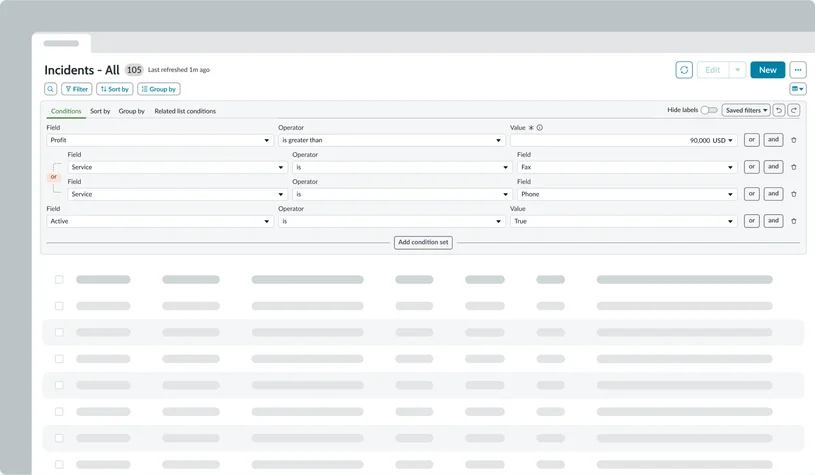Viewport: 815px width, 475px height.
Task: Delete the Profit condition row
Action: point(794,140)
